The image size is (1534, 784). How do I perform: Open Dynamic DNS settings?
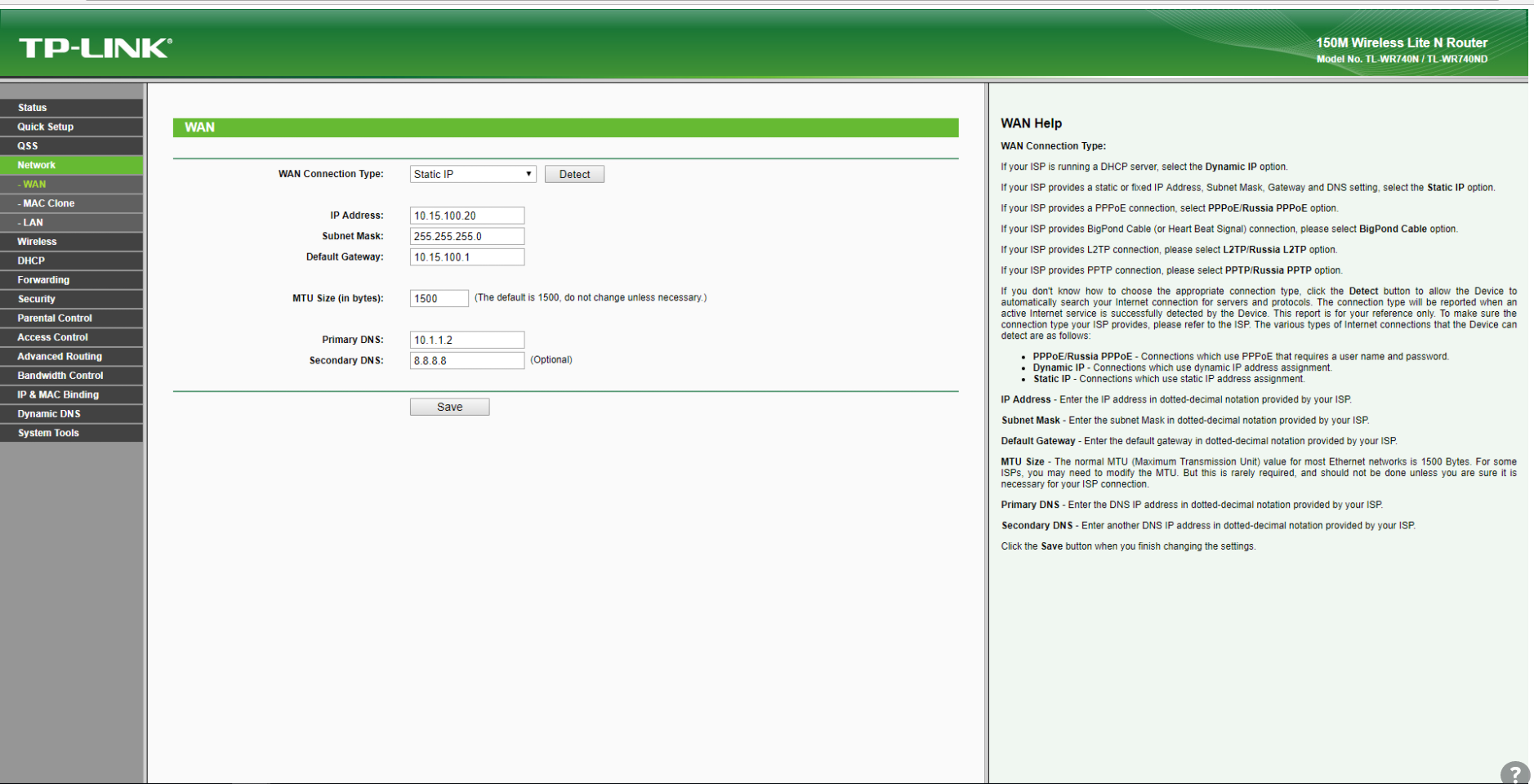(71, 414)
